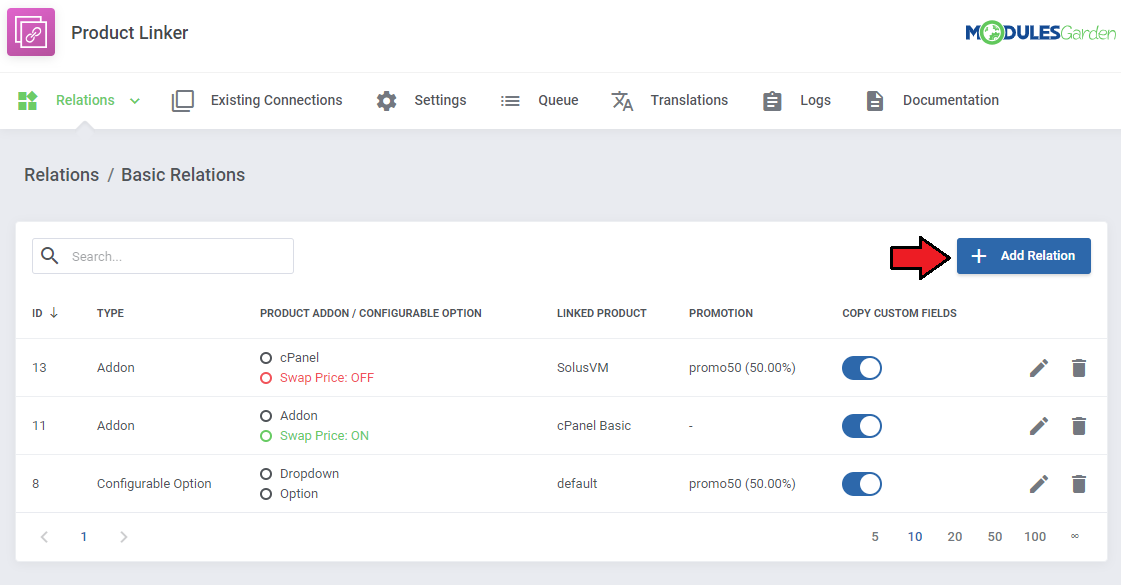Image resolution: width=1121 pixels, height=585 pixels.
Task: Click the default linked product cell
Action: coord(577,483)
